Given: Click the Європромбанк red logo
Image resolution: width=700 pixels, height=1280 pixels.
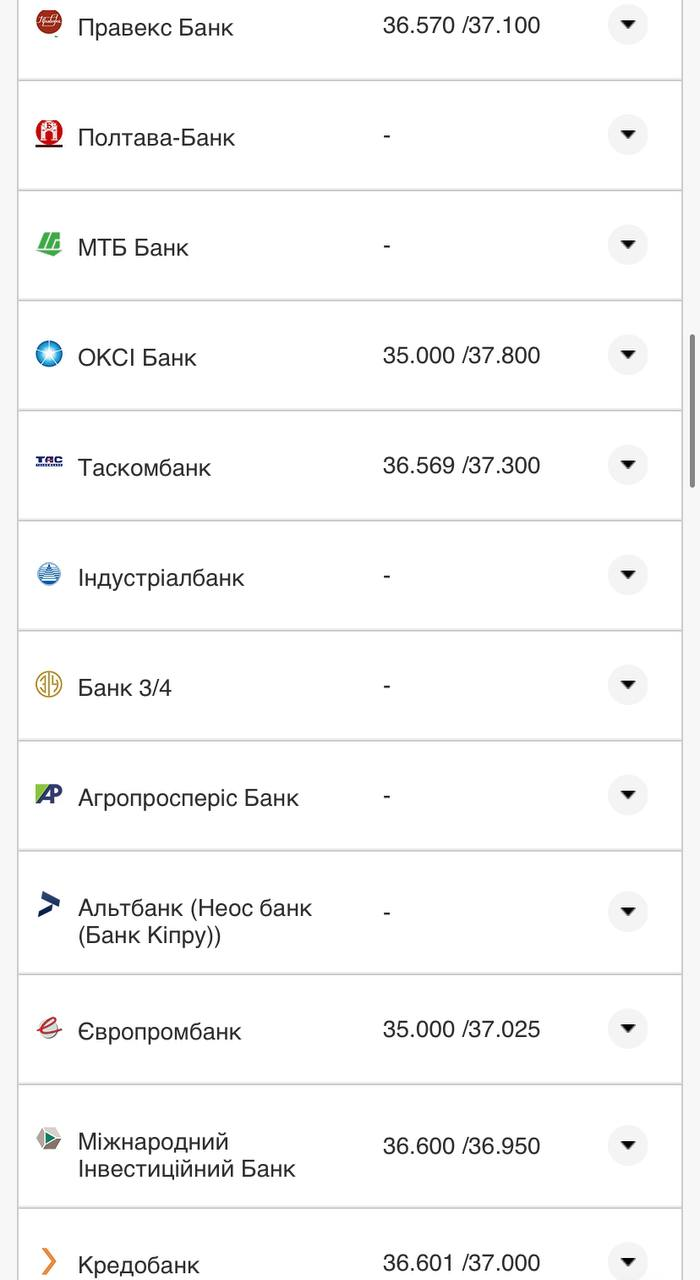Looking at the screenshot, I should pos(48,1030).
